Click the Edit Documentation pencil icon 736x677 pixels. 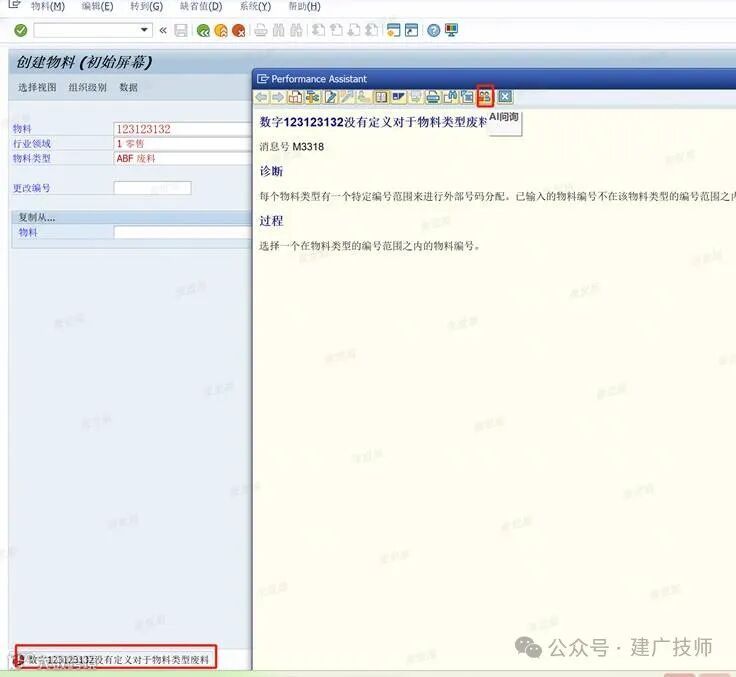coord(330,97)
